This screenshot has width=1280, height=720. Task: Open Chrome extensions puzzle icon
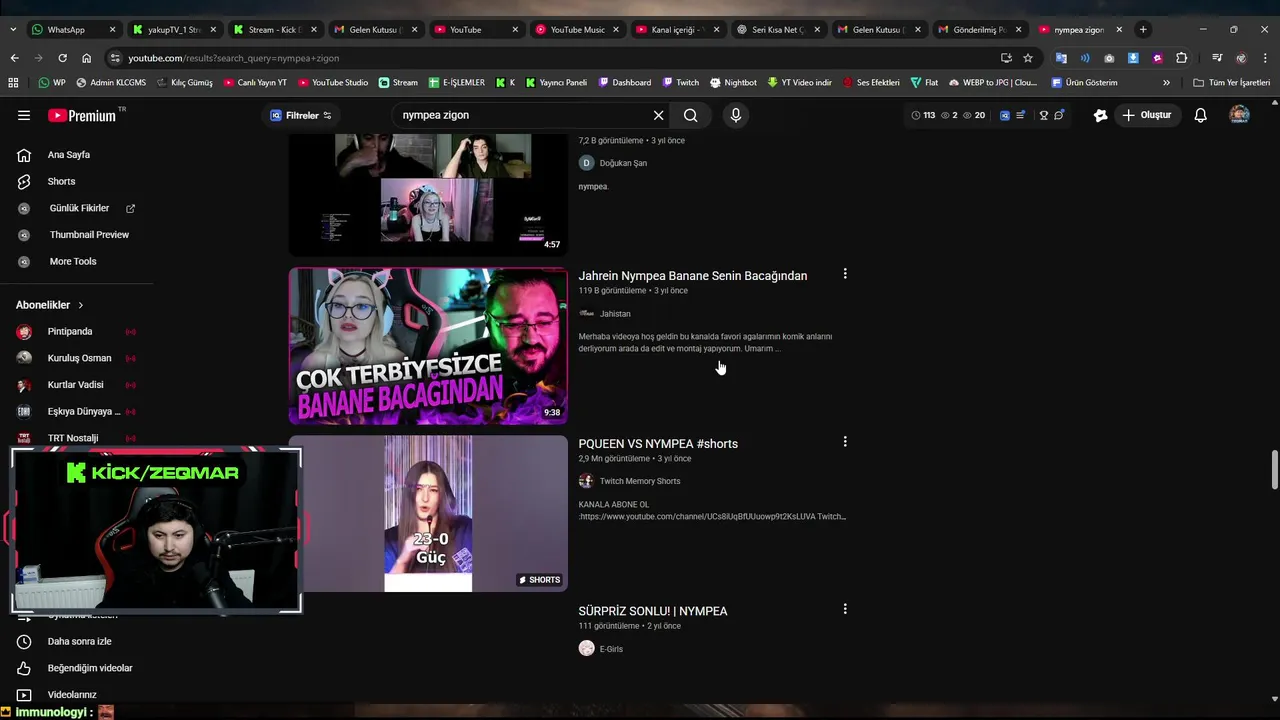(1181, 58)
